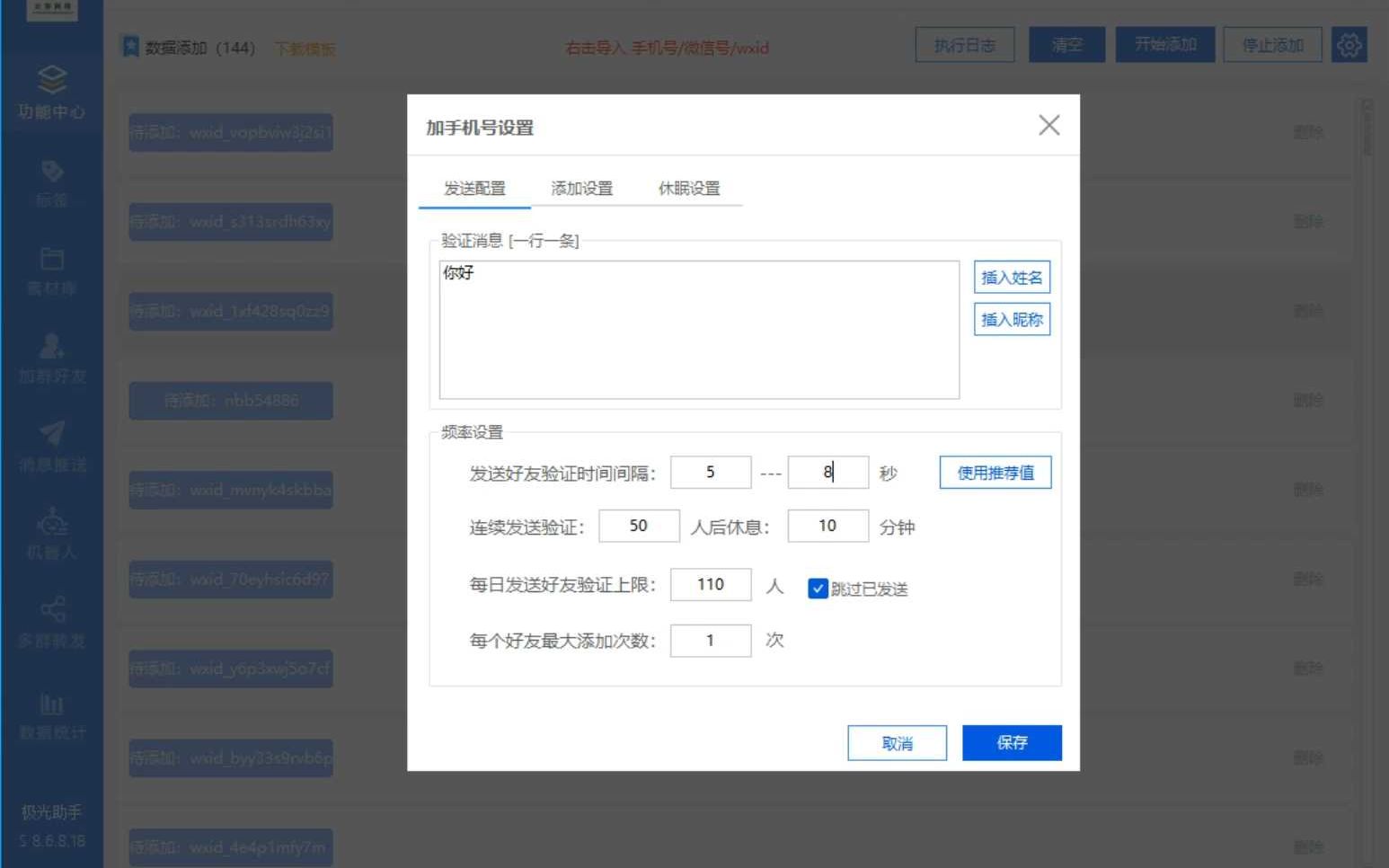This screenshot has width=1389, height=868.
Task: Select the row wxid_4e4p1mfy7m
Action: pyautogui.click(x=231, y=847)
